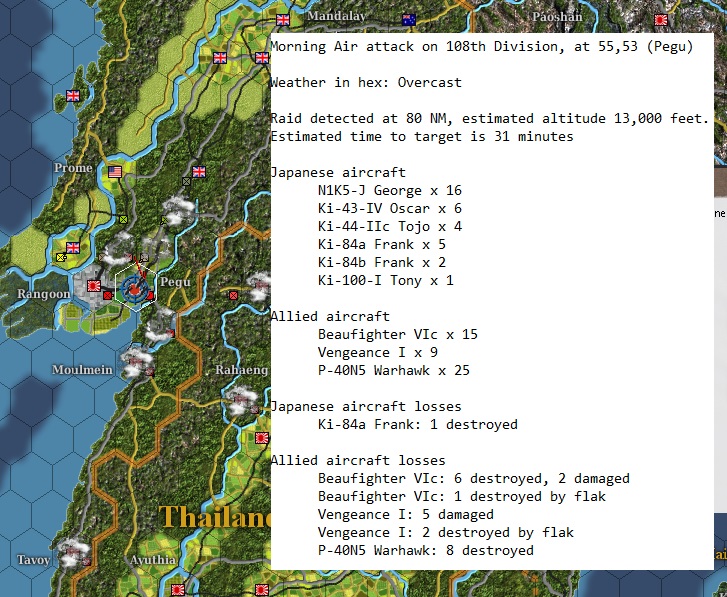Select the Japanese flag left of aircraft losses heading
The width and height of the screenshot is (727, 597).
click(262, 438)
